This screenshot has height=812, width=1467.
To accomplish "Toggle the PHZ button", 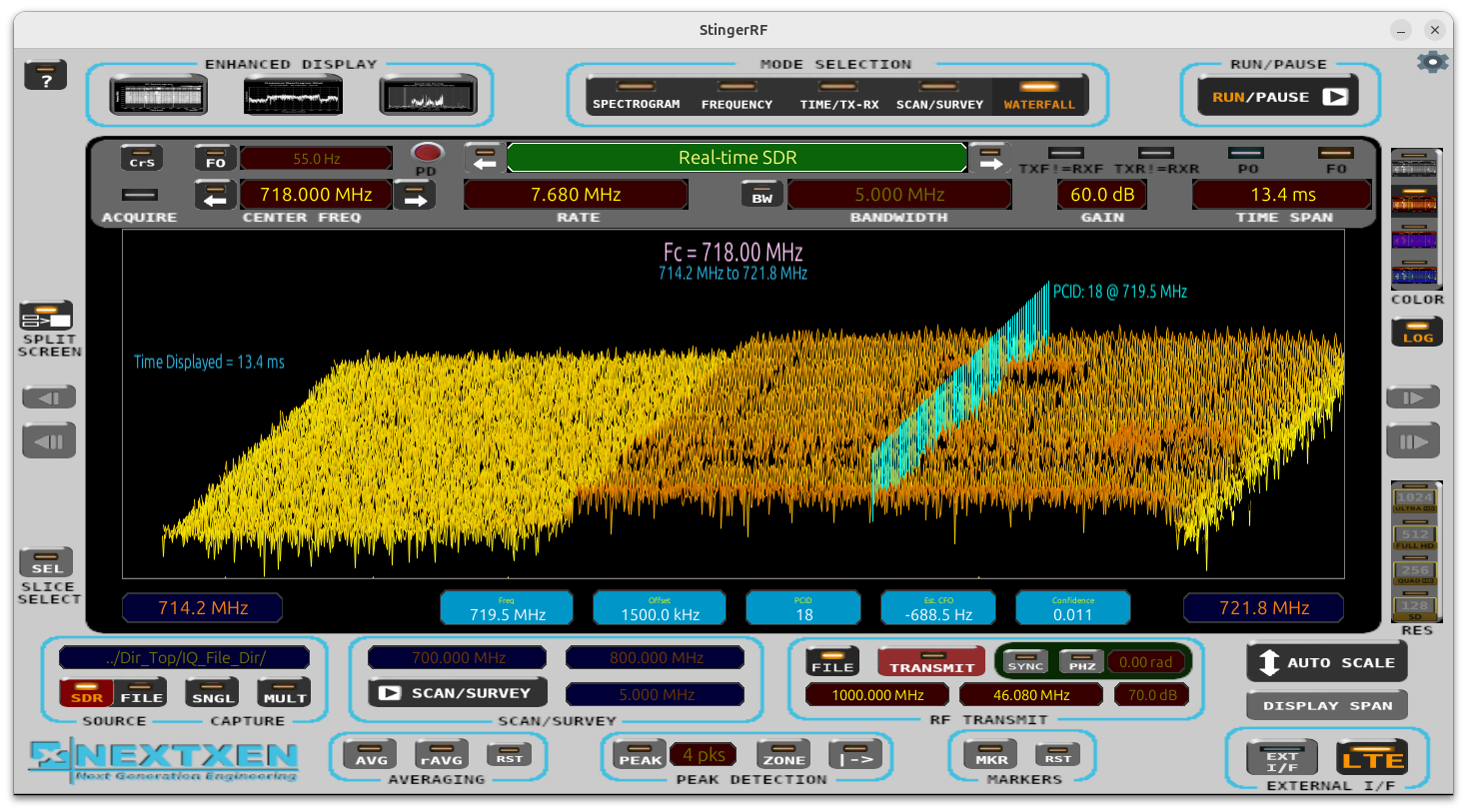I will point(1082,661).
